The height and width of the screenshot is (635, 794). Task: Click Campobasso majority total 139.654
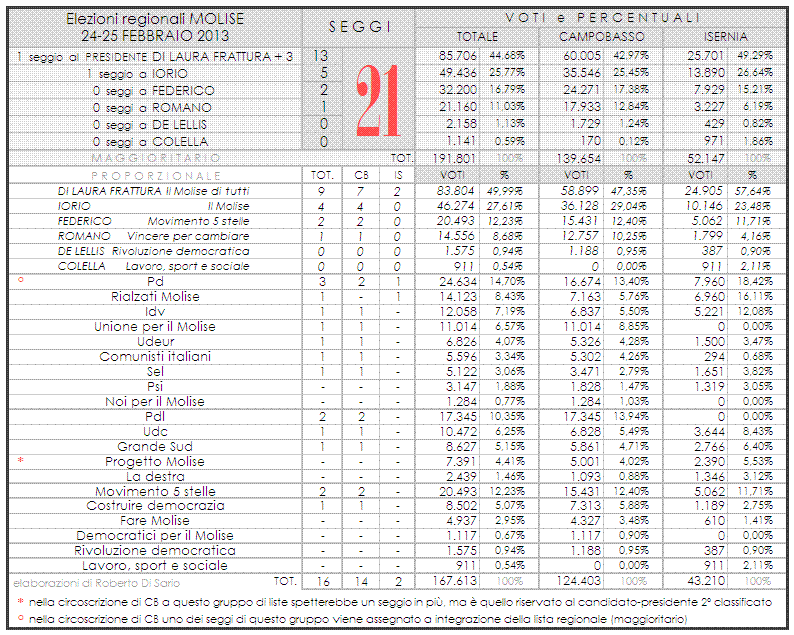tap(579, 158)
